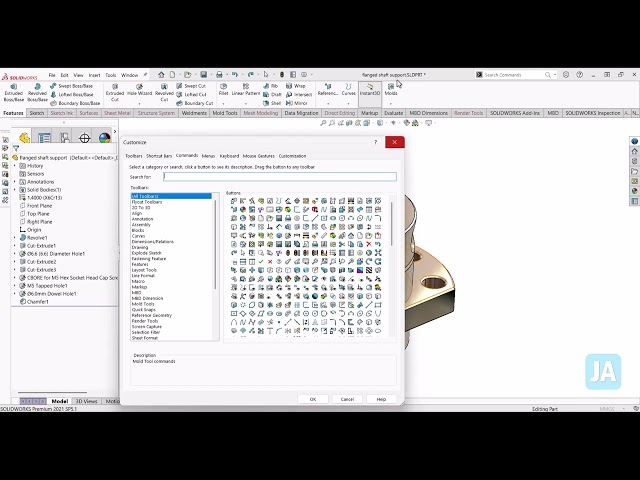Switch to the DimXpertManager crosshair tab

pyautogui.click(x=84, y=138)
